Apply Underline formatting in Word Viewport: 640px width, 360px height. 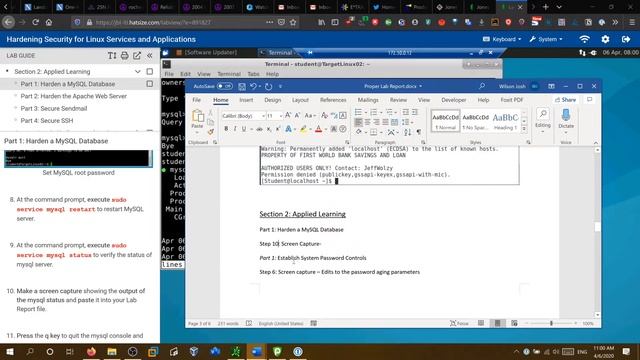click(x=244, y=129)
